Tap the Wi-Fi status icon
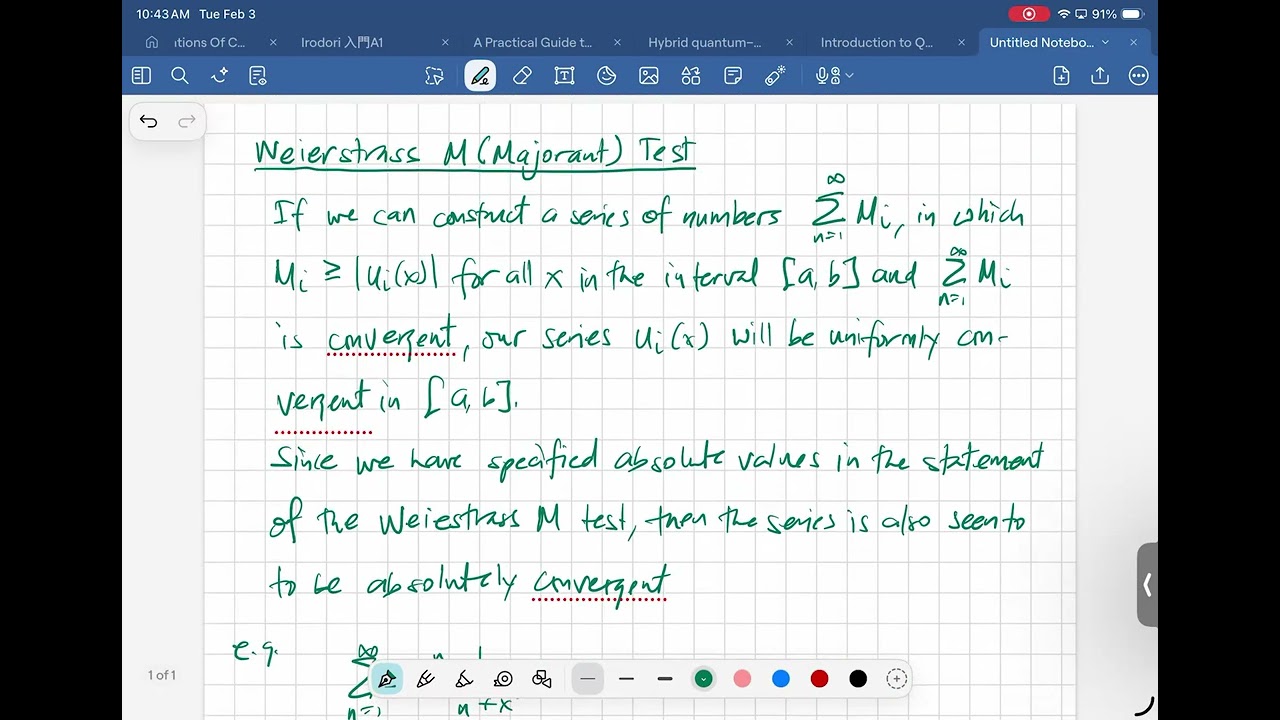1280x720 pixels. pyautogui.click(x=1064, y=14)
